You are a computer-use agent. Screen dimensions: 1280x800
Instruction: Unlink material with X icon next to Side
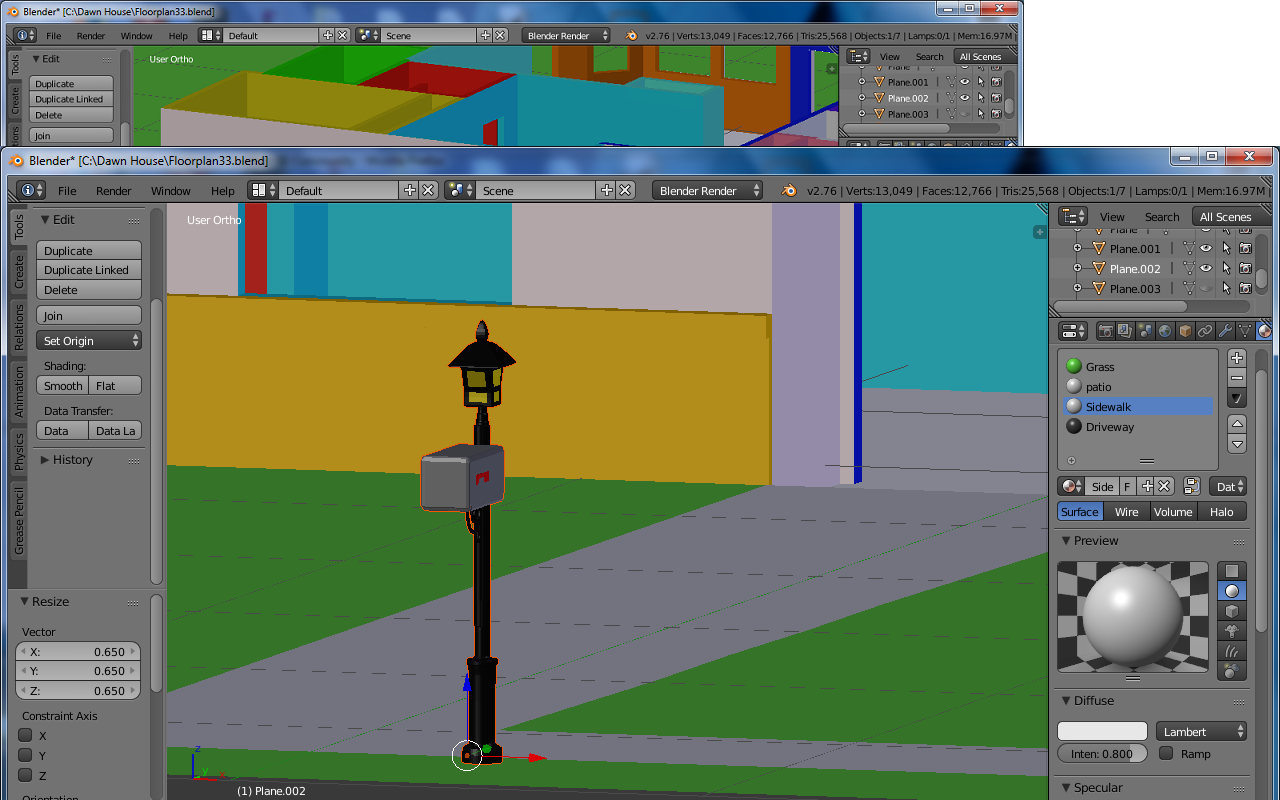[1165, 486]
